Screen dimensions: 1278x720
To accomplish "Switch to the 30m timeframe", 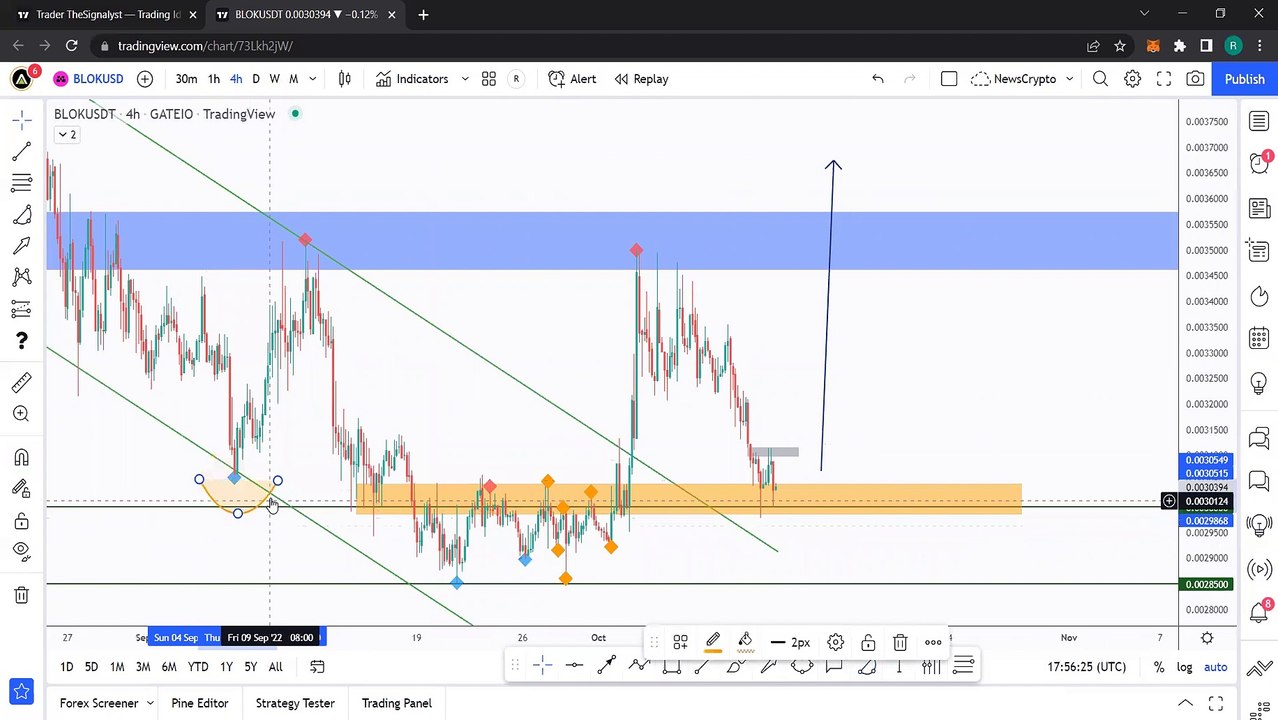I will (x=186, y=79).
